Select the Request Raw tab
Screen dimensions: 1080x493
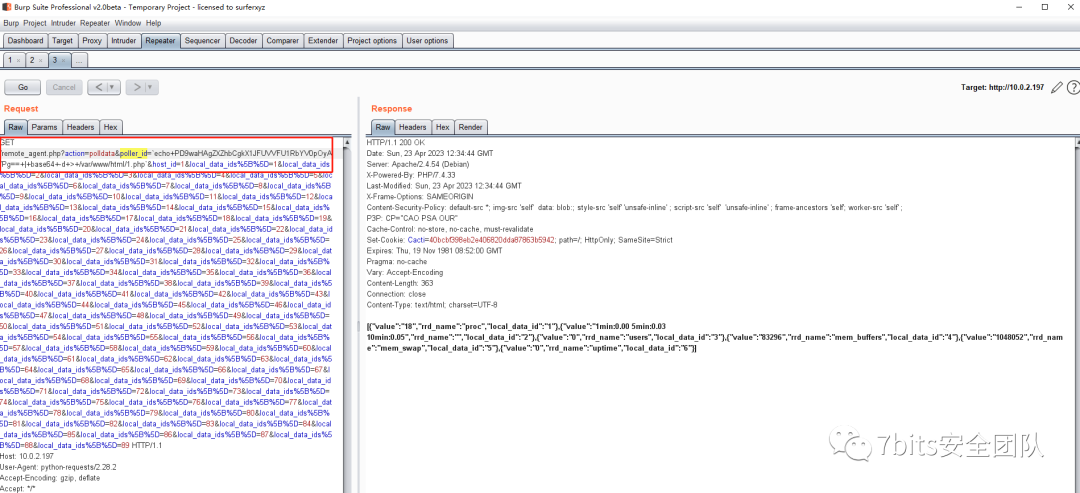coord(16,127)
